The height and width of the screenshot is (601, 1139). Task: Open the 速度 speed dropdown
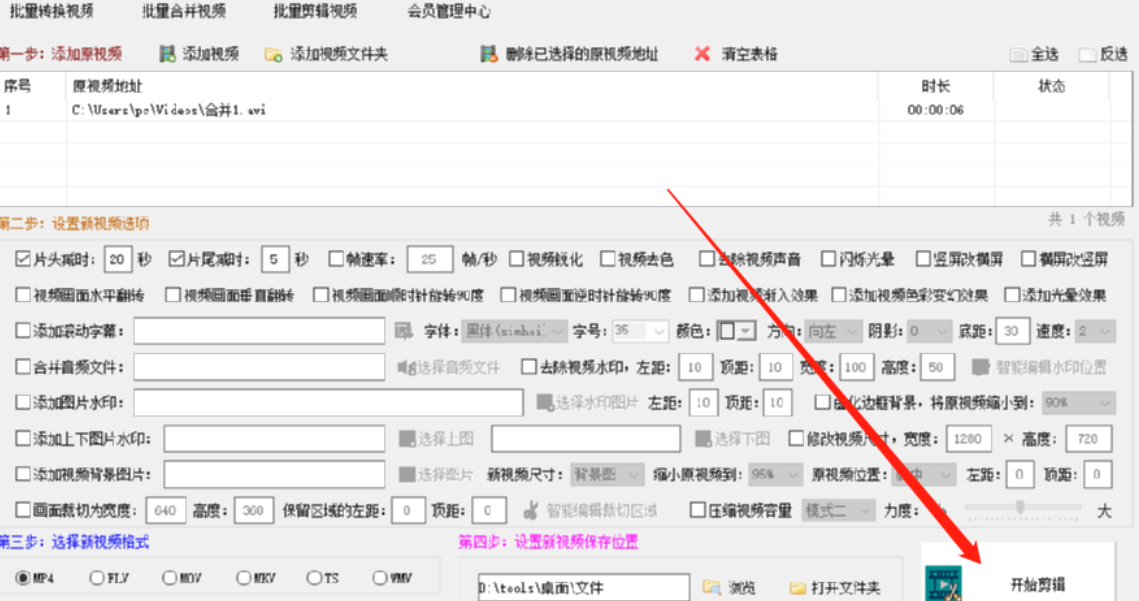[1095, 331]
